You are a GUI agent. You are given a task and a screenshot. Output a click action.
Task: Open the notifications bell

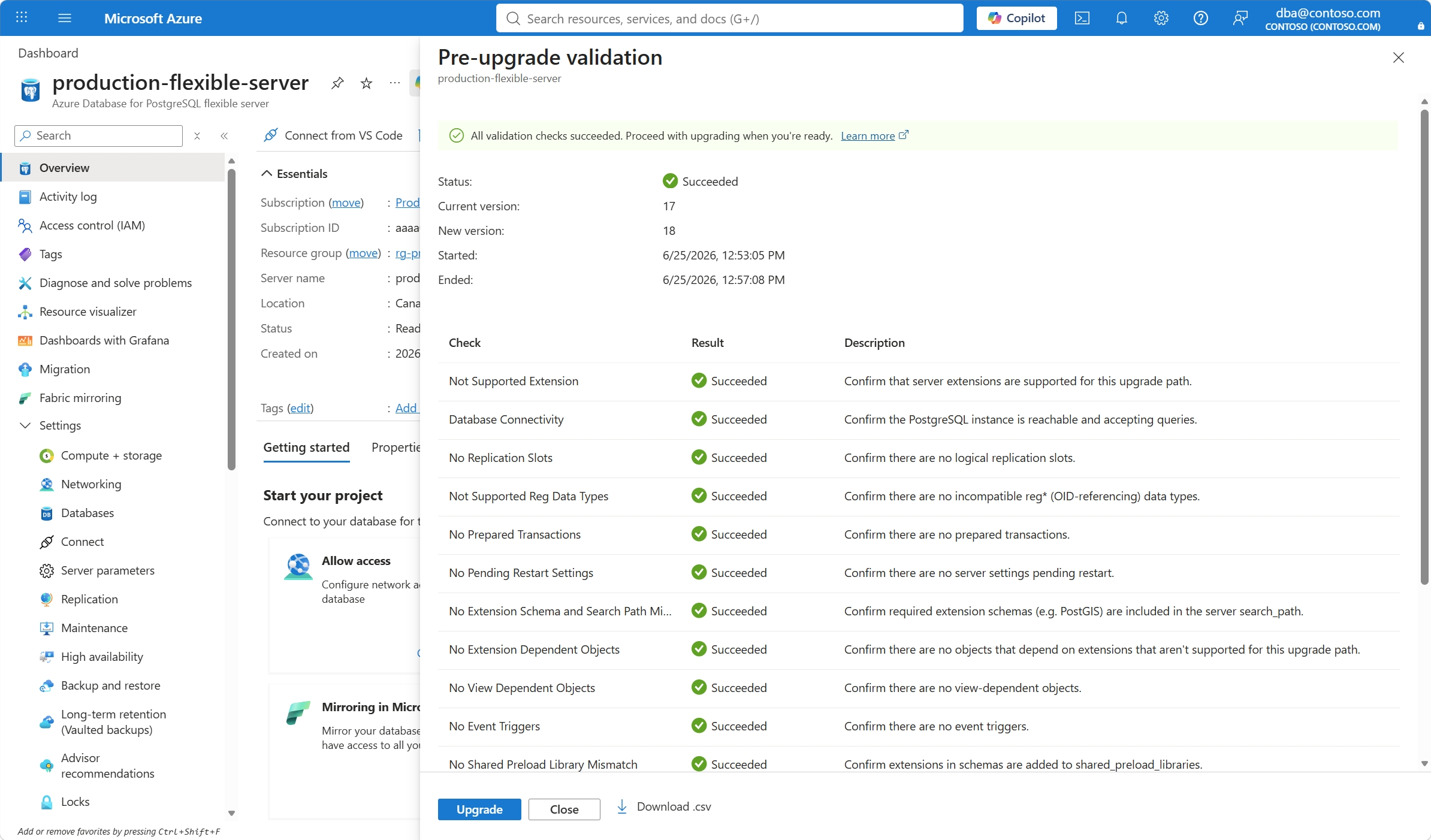click(x=1121, y=19)
